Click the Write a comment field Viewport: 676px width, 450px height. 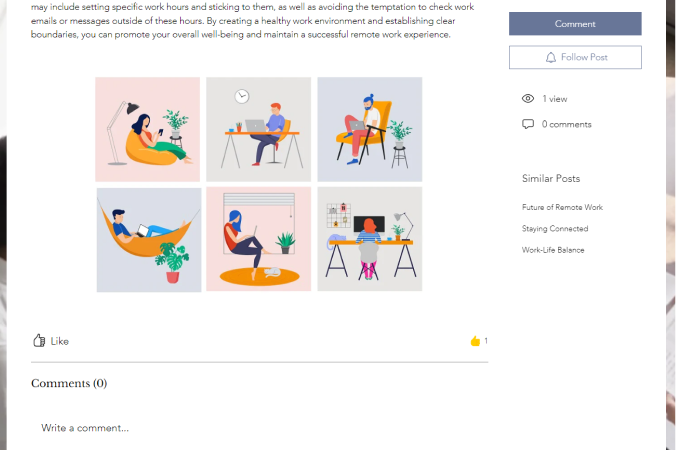(x=259, y=428)
